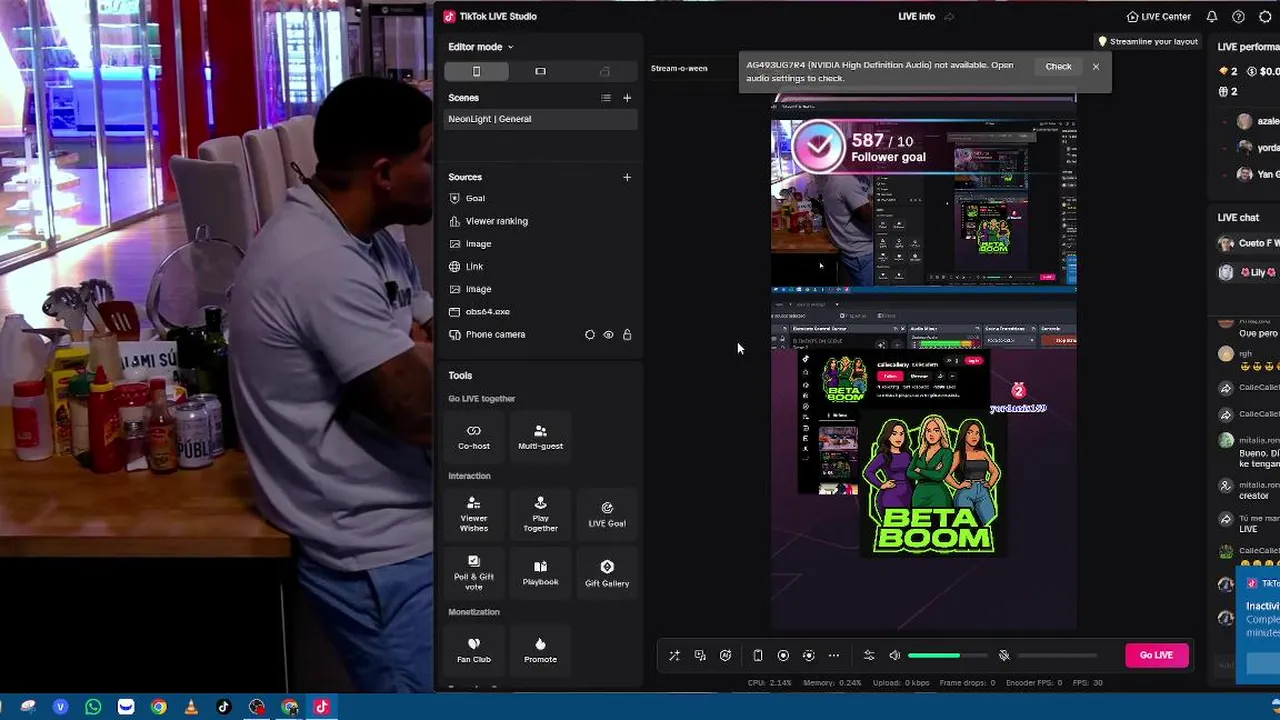This screenshot has width=1280, height=720.
Task: Click the Go LIVE button
Action: [x=1157, y=655]
